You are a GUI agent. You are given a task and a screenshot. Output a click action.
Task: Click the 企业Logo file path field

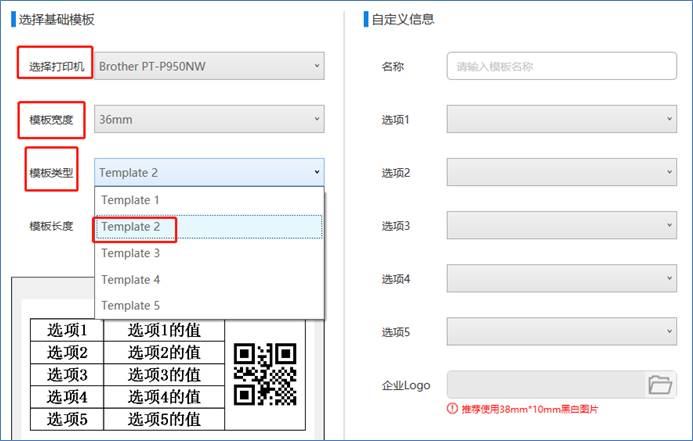546,384
